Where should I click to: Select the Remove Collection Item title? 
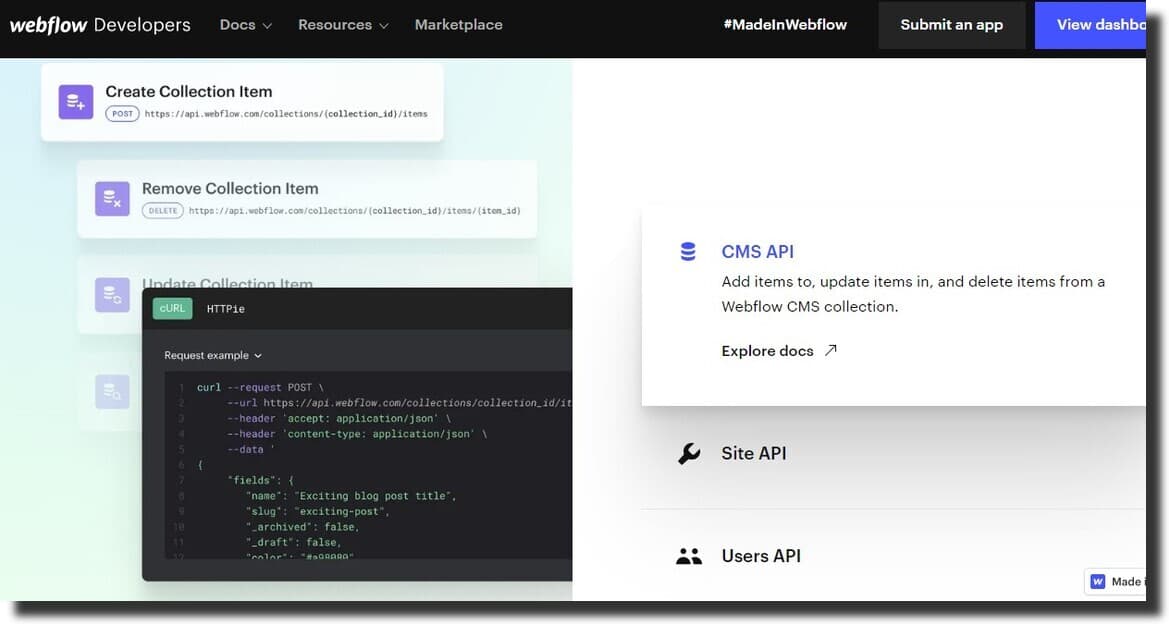(x=230, y=188)
